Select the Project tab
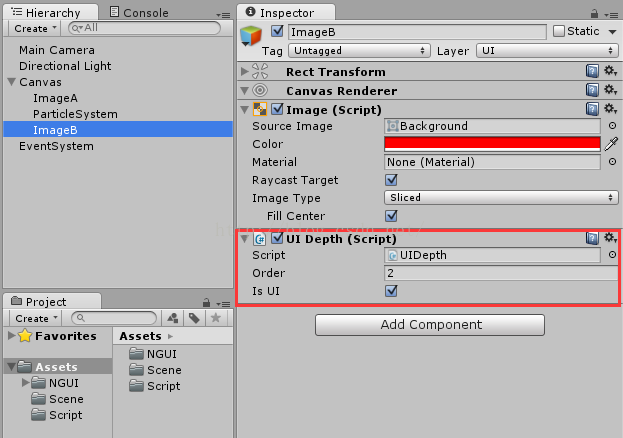 [x=52, y=301]
